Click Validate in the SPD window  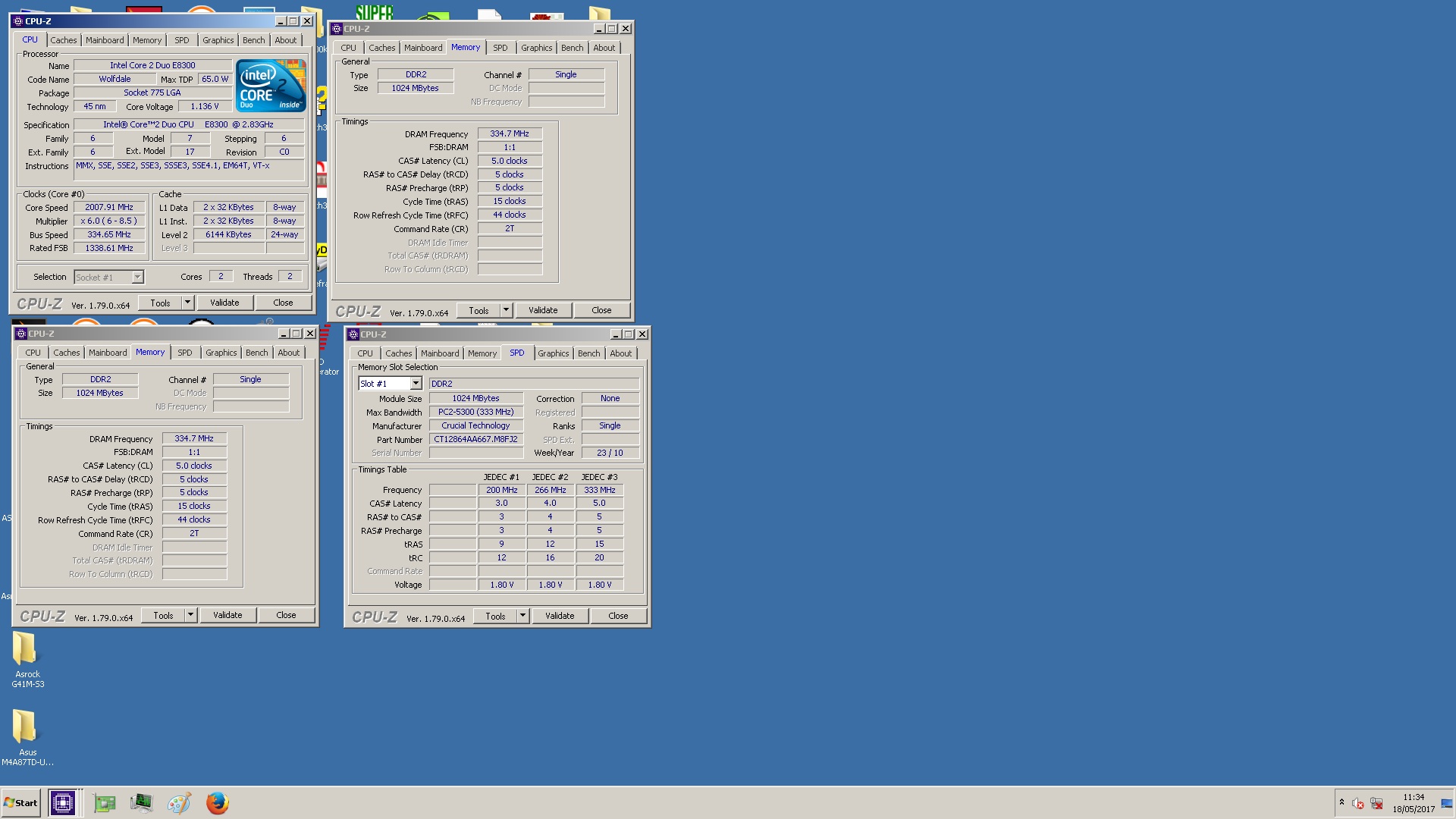click(x=560, y=616)
